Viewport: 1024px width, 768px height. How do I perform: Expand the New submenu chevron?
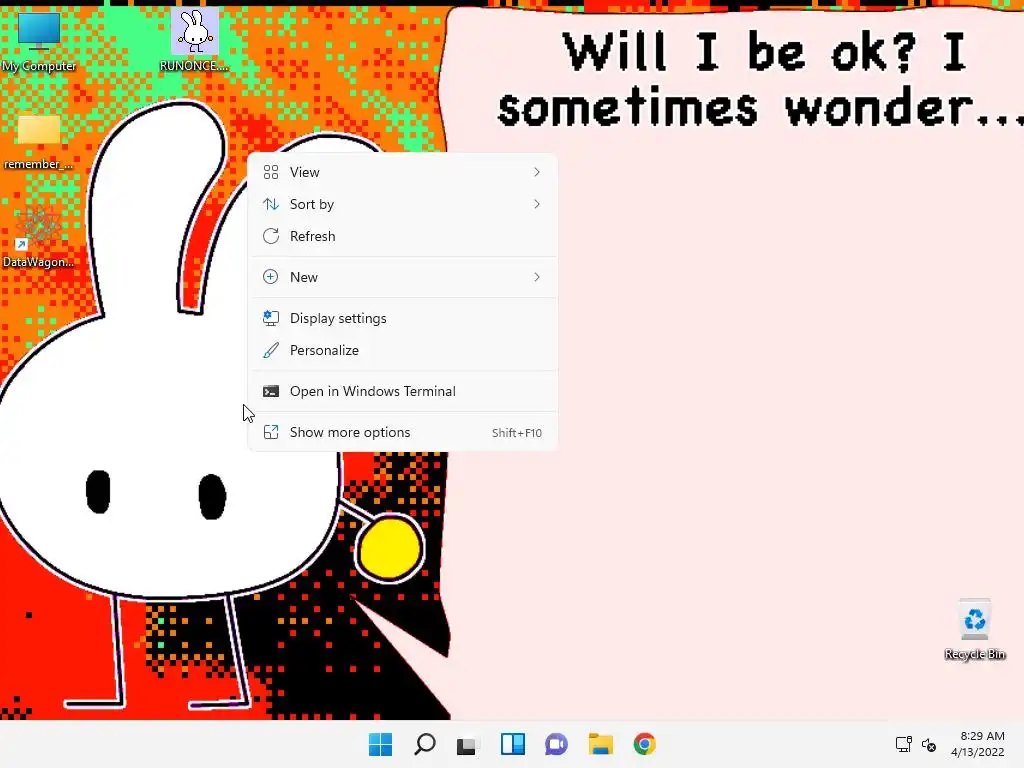[x=537, y=277]
